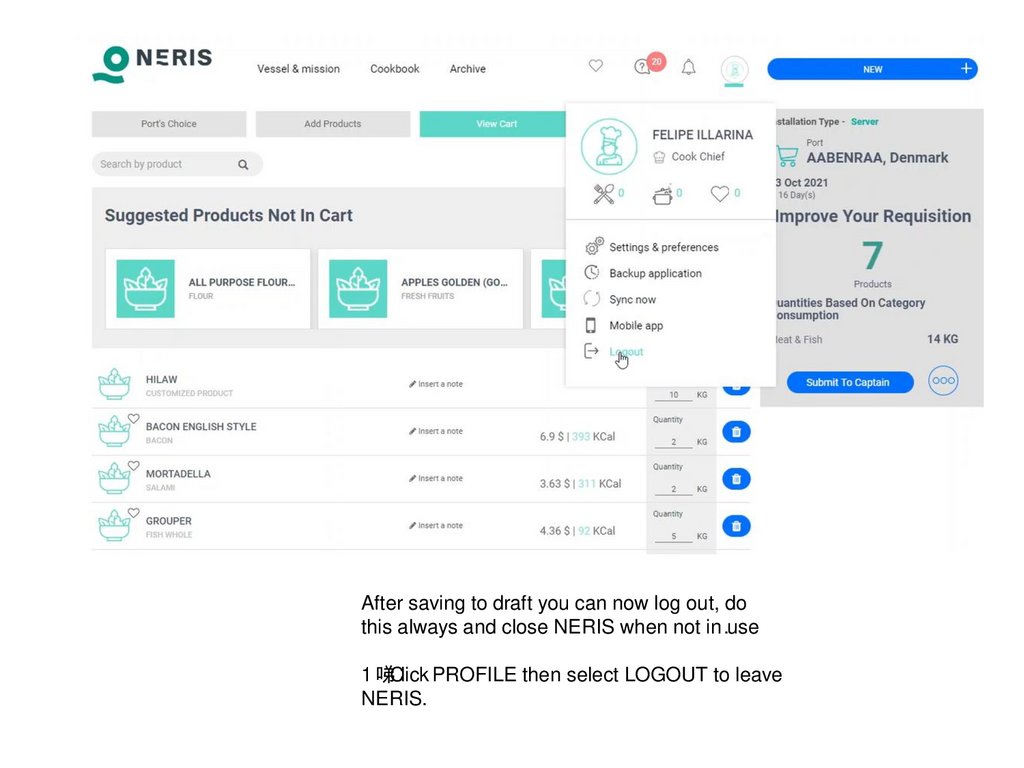Image resolution: width=1024 pixels, height=768 pixels.
Task: Click the NEW button
Action: [x=872, y=69]
